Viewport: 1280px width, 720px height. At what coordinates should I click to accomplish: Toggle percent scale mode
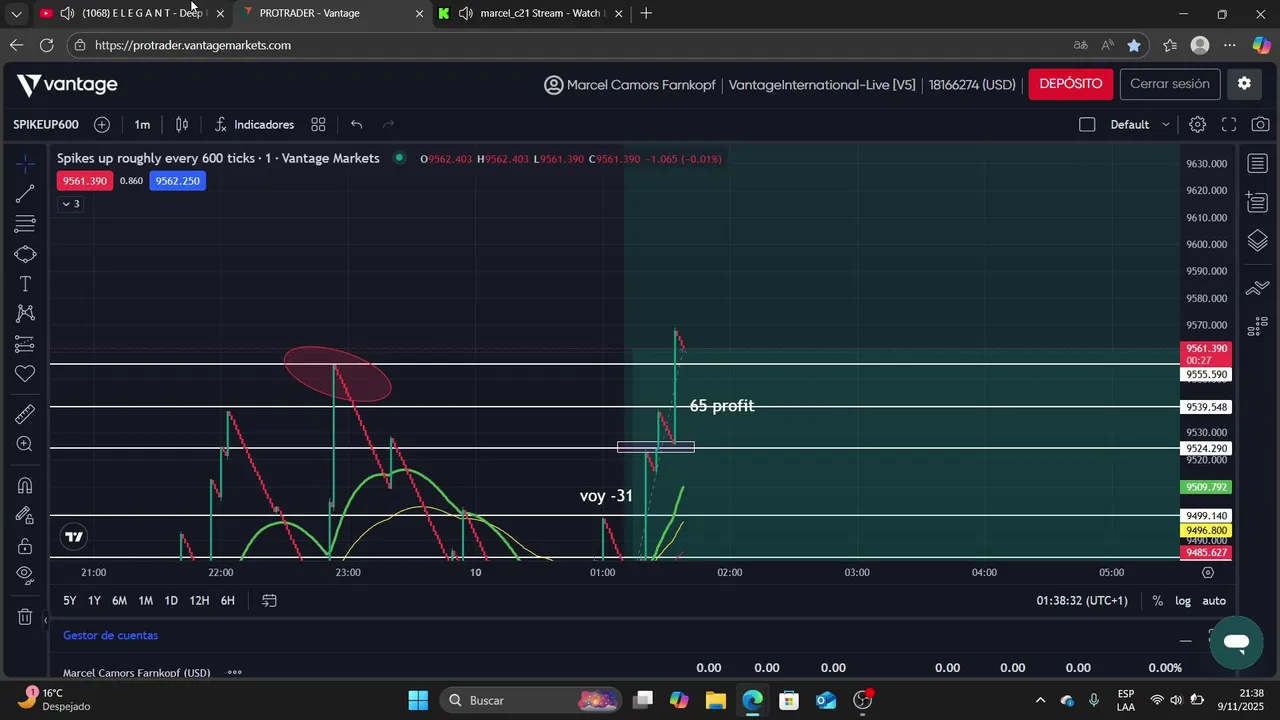(1157, 601)
